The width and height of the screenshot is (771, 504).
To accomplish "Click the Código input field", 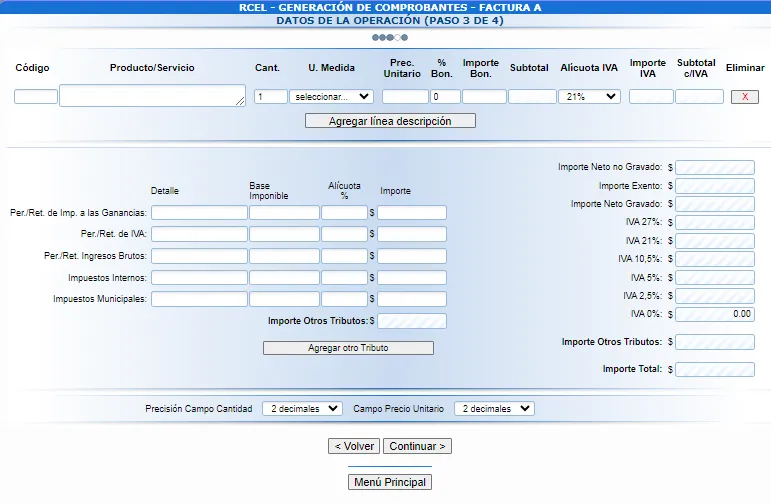I will [36, 97].
